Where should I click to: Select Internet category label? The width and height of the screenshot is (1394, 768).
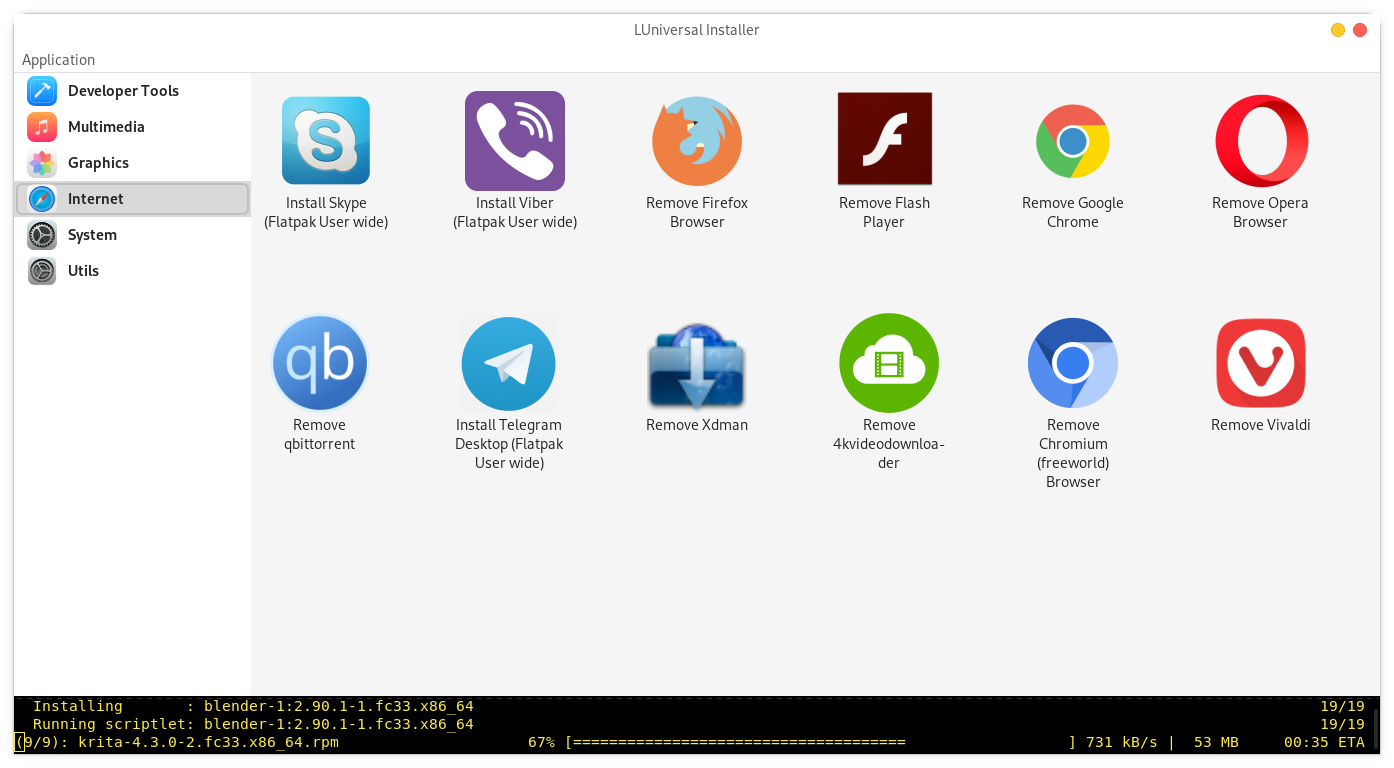(x=96, y=199)
